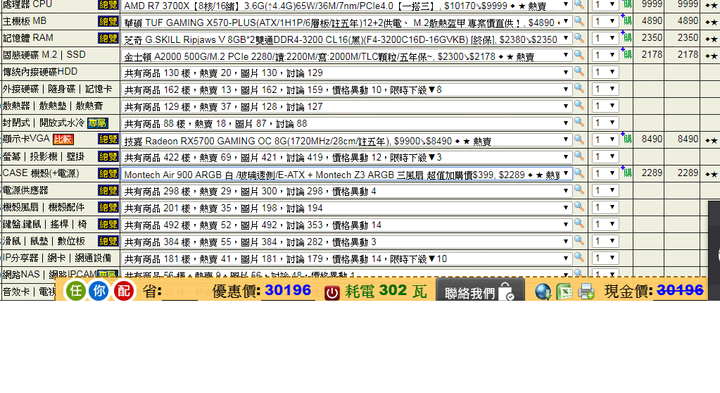Click the 2289 price in the CASE row
This screenshot has height=393, width=720.
point(652,173)
